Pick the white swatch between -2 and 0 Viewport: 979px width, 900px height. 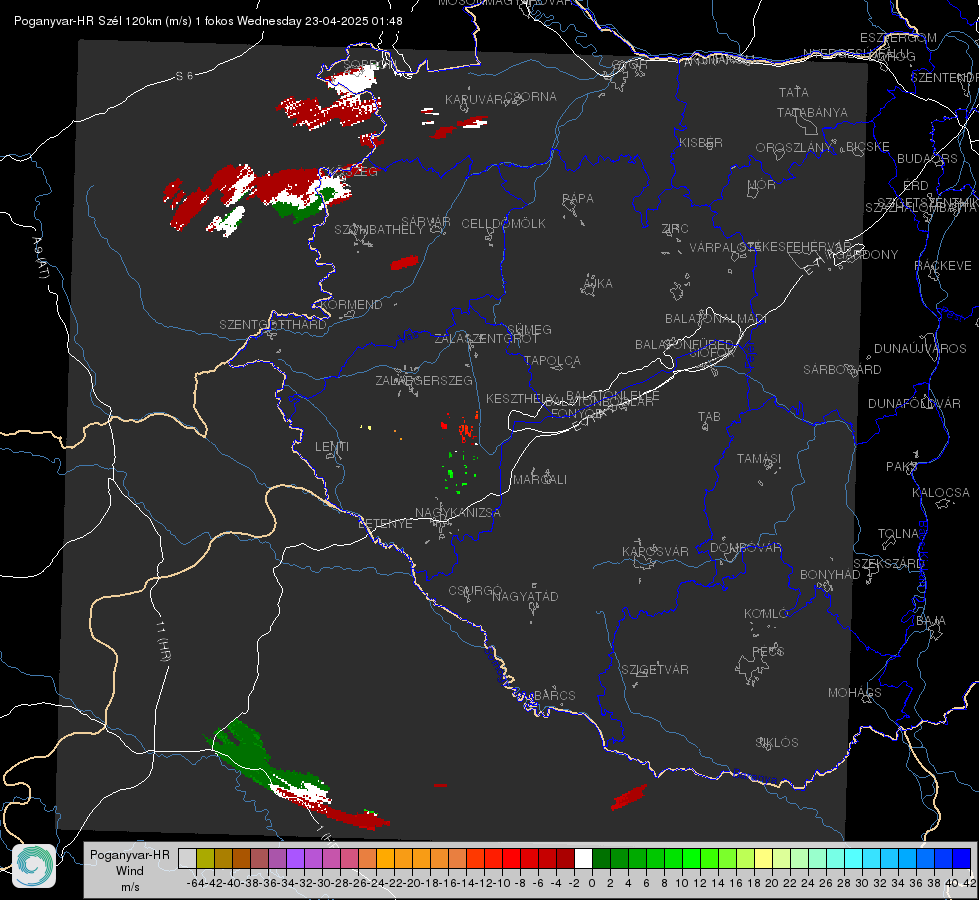pos(583,858)
